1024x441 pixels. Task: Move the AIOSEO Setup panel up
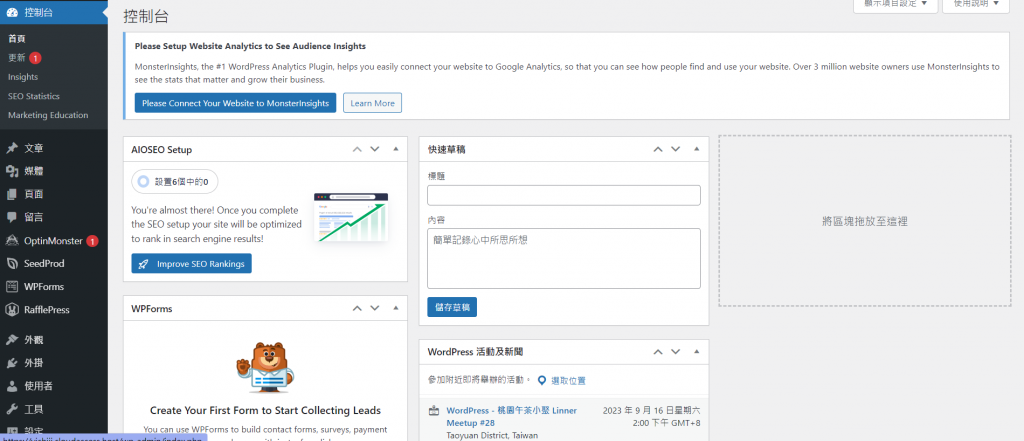(357, 149)
